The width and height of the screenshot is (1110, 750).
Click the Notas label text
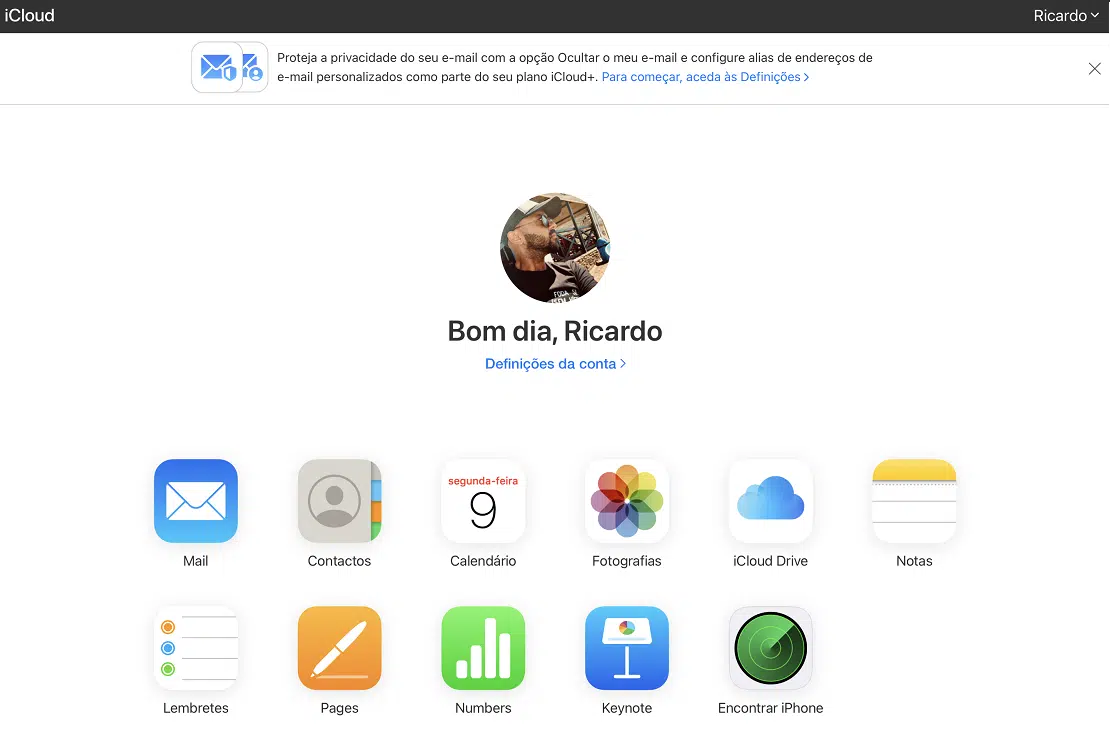point(914,561)
